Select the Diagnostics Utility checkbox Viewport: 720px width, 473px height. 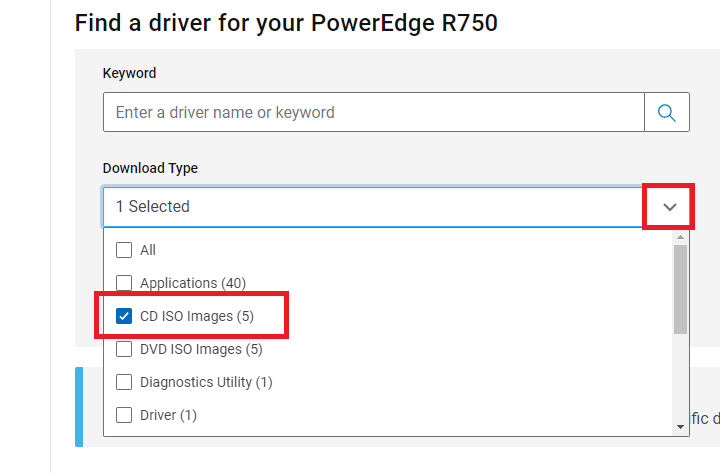click(x=124, y=382)
